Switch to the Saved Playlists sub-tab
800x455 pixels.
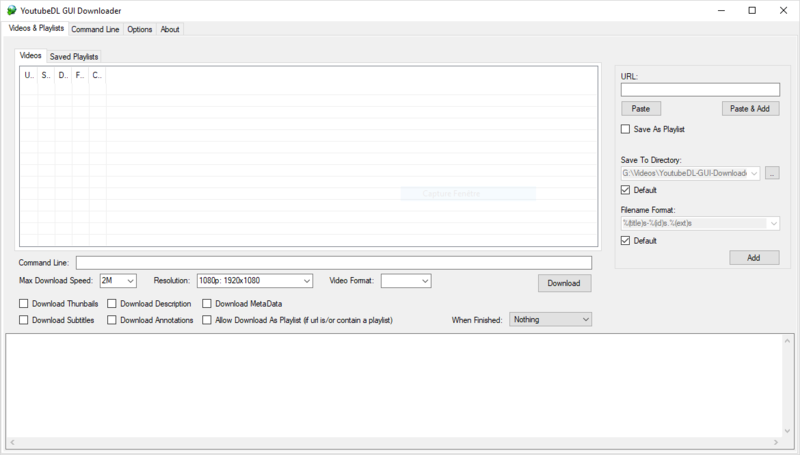(74, 57)
